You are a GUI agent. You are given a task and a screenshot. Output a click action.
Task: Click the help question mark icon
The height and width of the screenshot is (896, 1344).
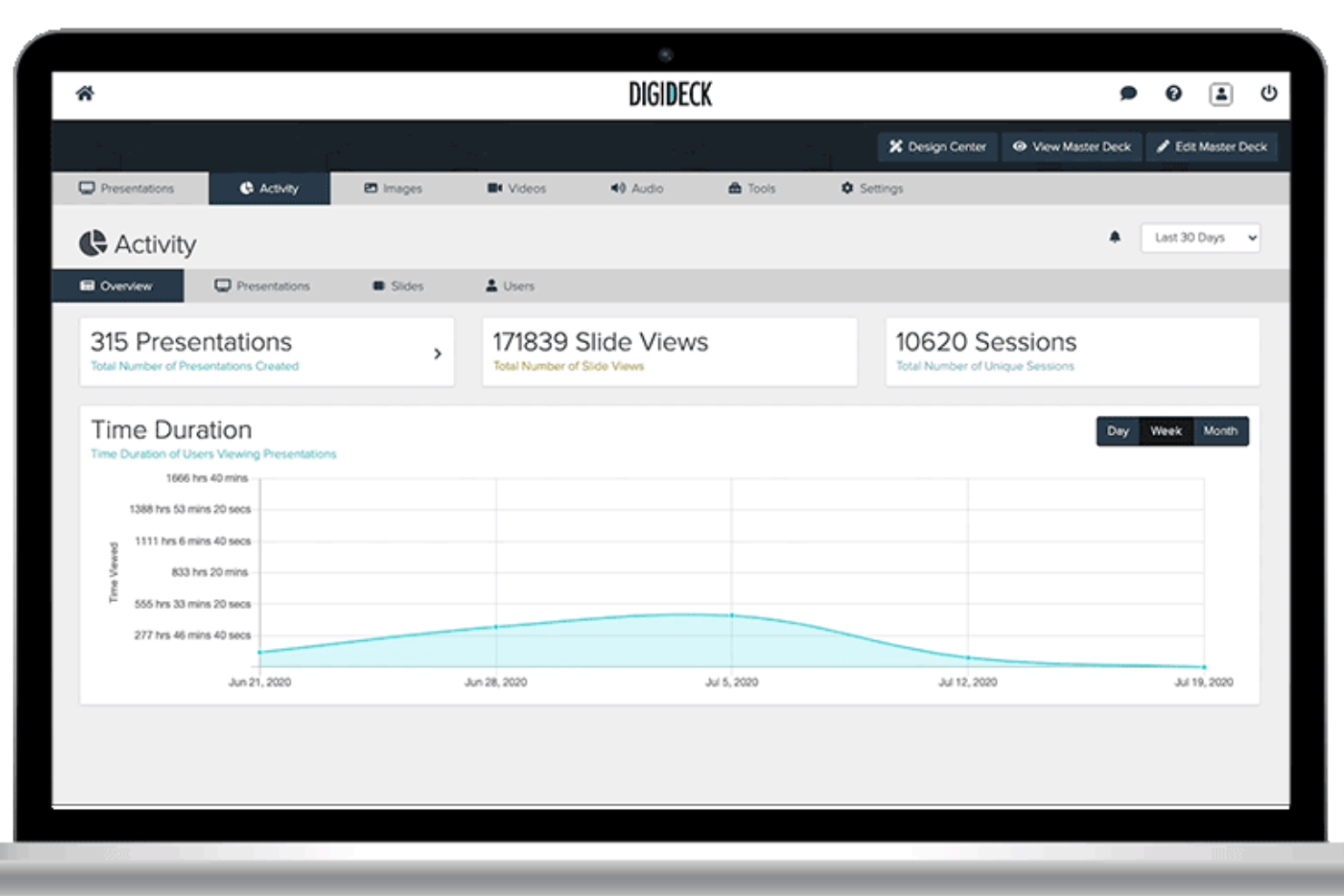[x=1174, y=94]
